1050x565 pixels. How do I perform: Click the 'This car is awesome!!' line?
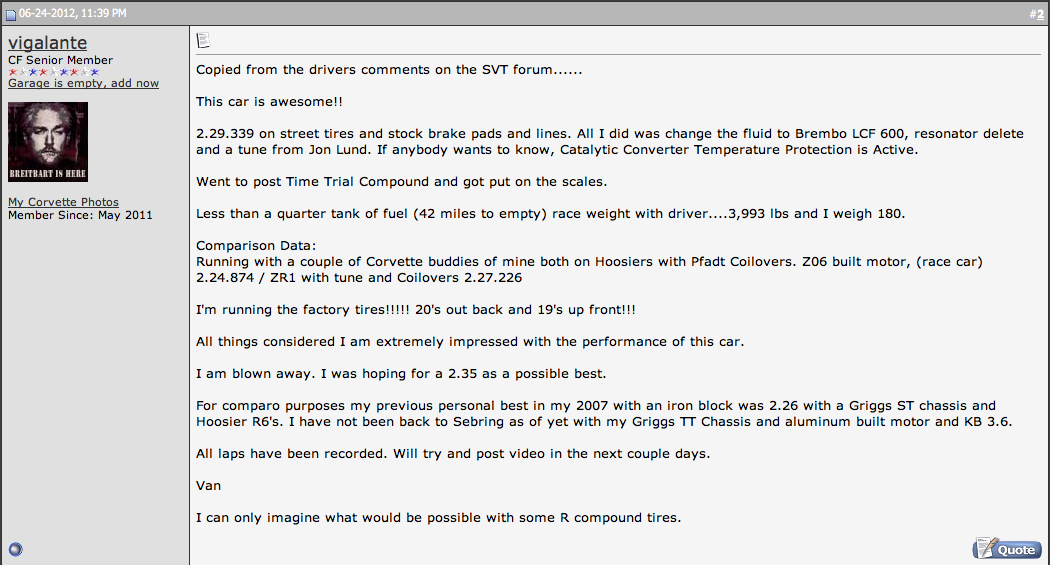[270, 102]
